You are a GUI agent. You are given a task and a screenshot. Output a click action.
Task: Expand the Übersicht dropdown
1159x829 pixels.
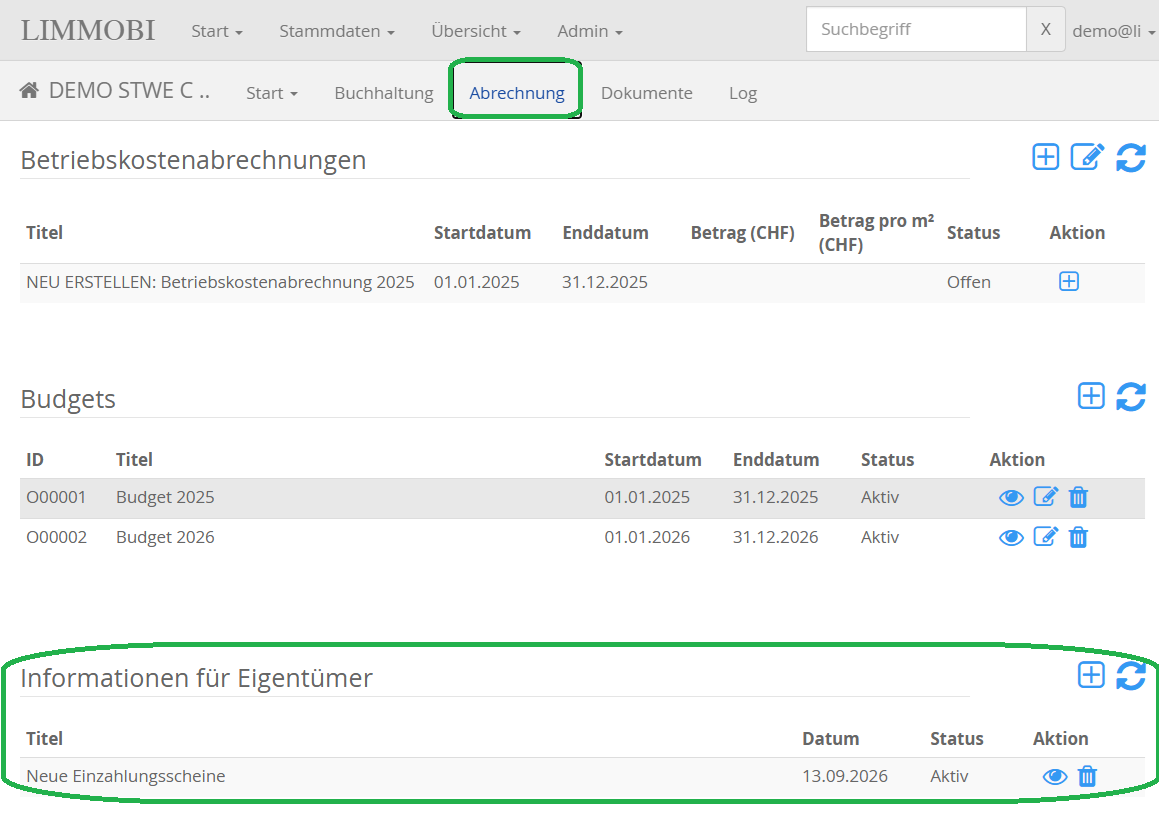click(x=476, y=31)
